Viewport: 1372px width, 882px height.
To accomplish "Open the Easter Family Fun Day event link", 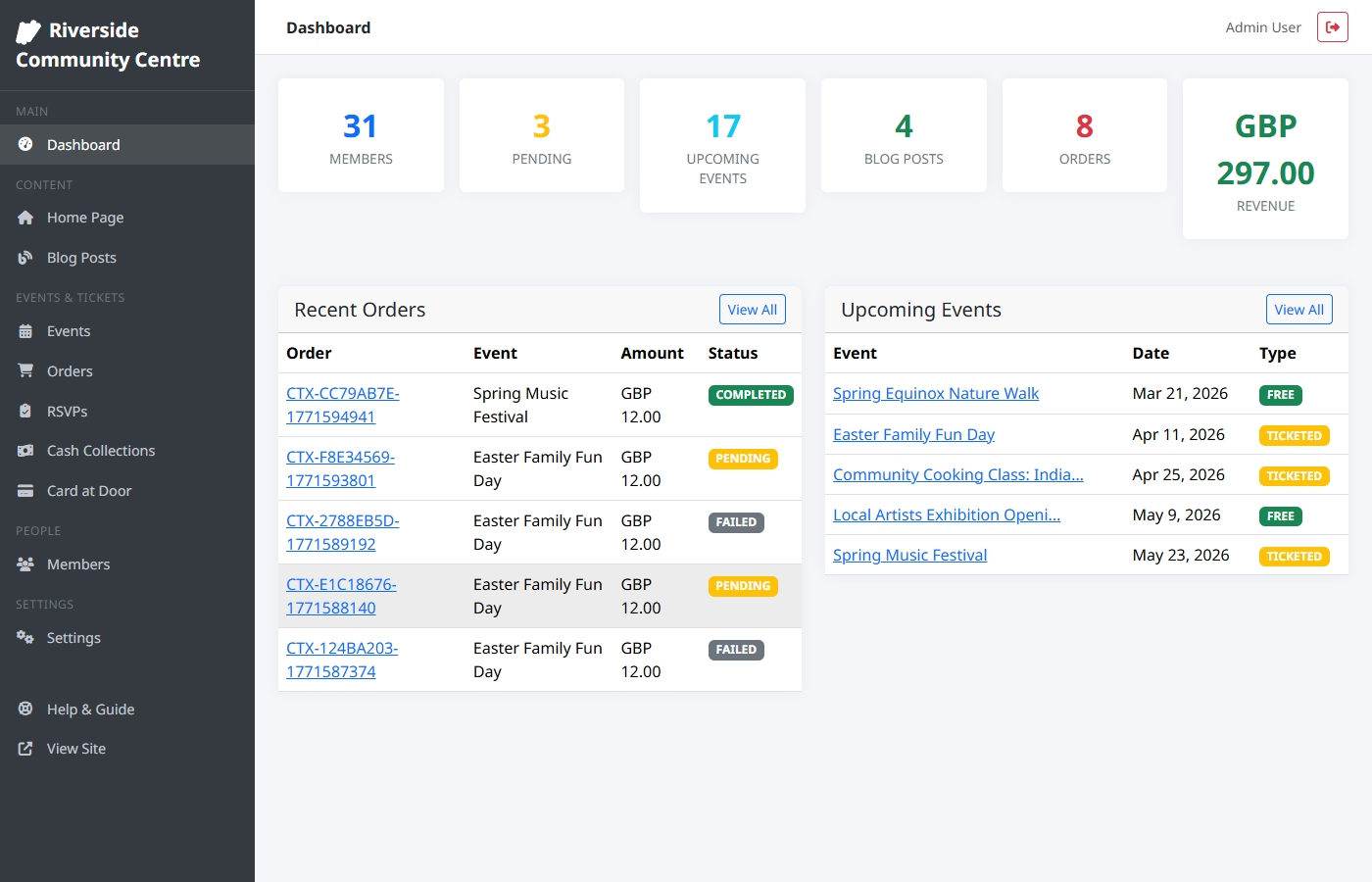I will click(913, 435).
